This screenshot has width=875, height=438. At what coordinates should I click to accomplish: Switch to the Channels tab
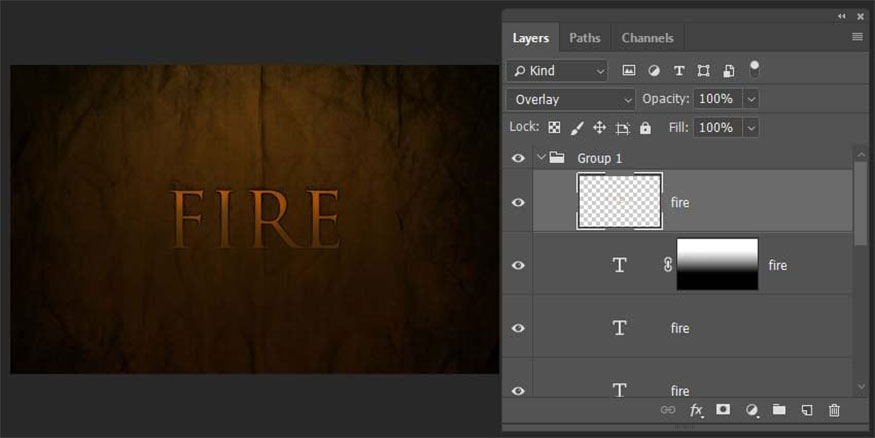coord(647,38)
